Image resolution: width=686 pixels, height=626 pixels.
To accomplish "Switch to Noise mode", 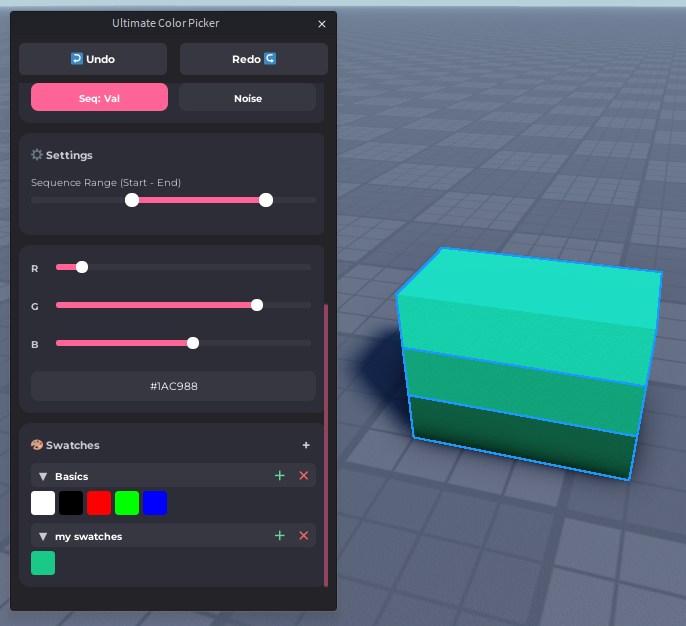I will point(247,98).
